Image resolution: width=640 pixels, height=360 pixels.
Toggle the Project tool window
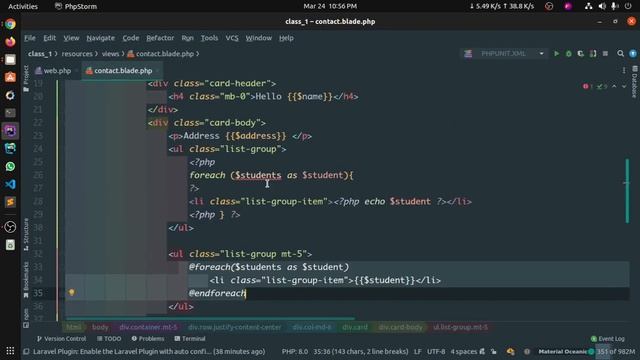(26, 78)
